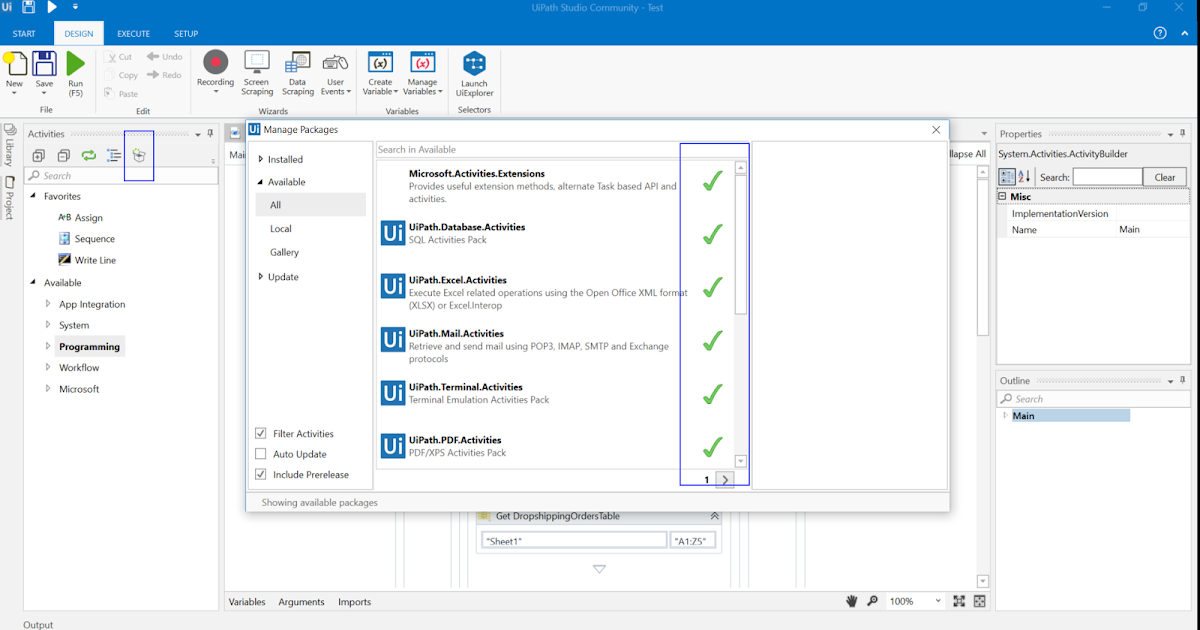Expand the Update section in Manage Packages
Viewport: 1200px width, 630px height.
[x=283, y=276]
